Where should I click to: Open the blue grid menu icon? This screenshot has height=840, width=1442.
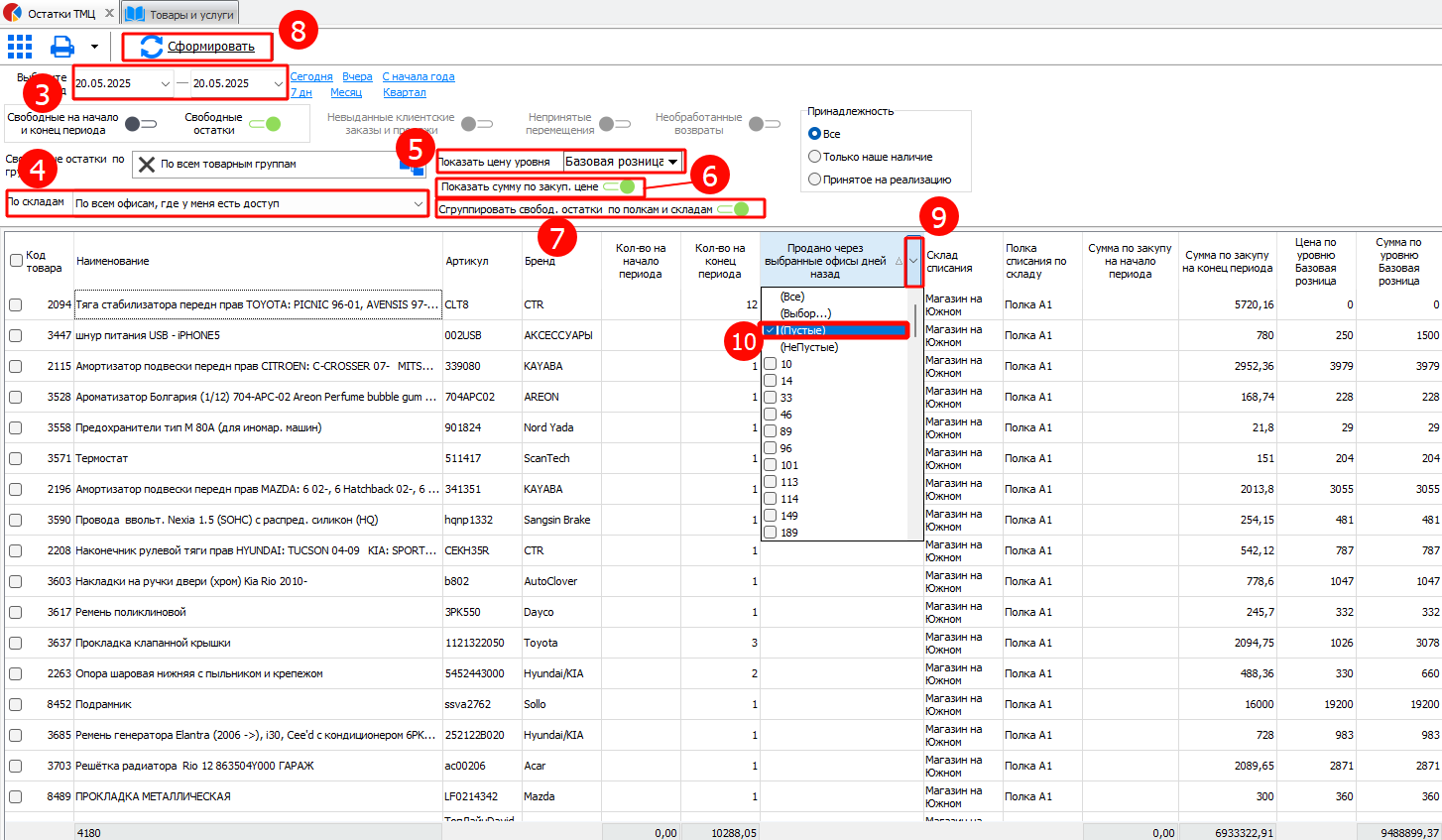pyautogui.click(x=20, y=46)
